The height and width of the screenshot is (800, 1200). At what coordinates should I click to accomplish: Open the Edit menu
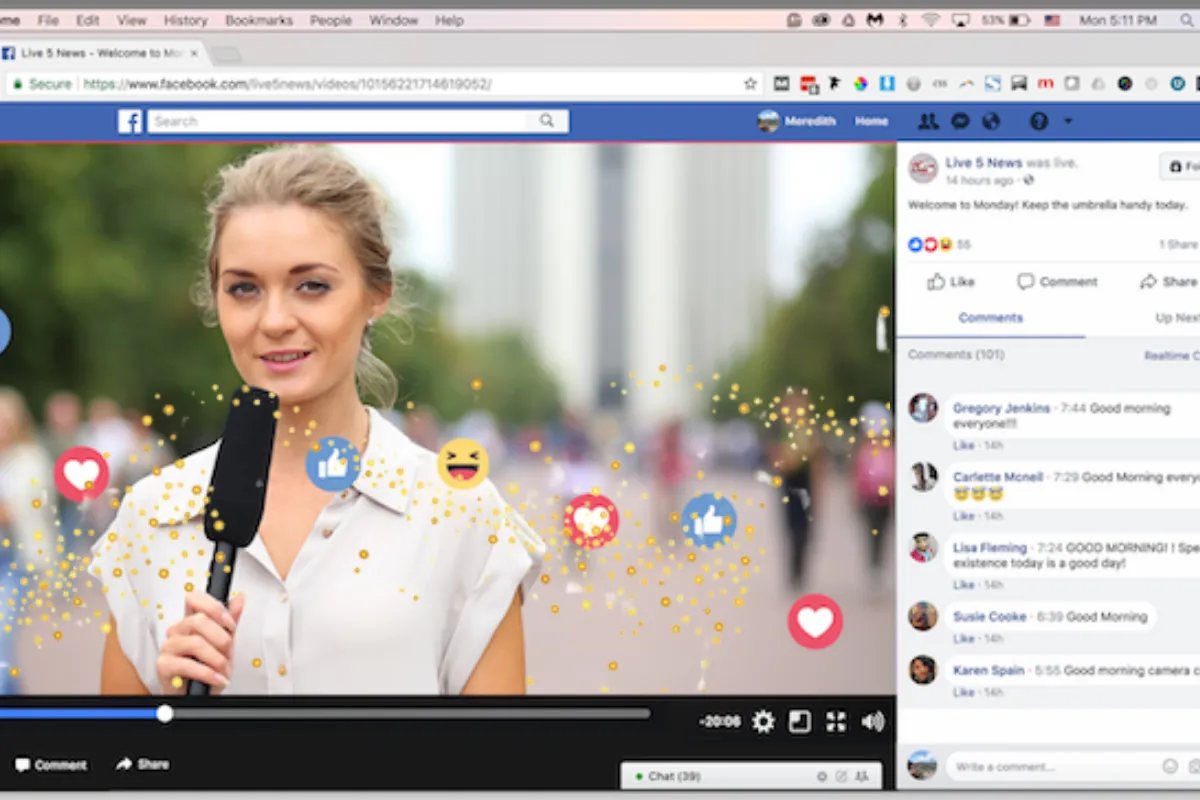click(x=87, y=20)
